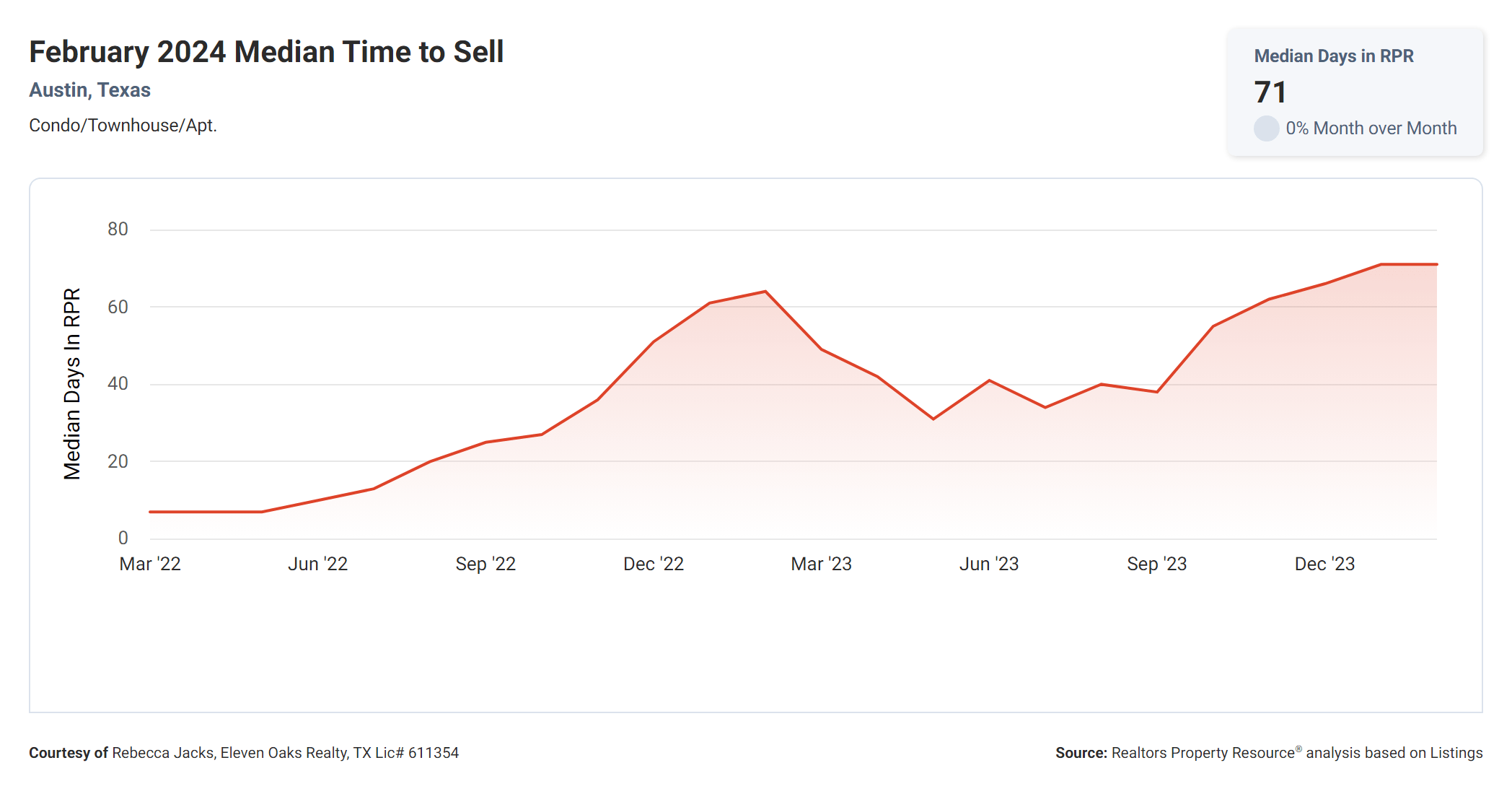Click the gray month-over-month indicator circle
Image resolution: width=1512 pixels, height=794 pixels.
pyautogui.click(x=1266, y=128)
